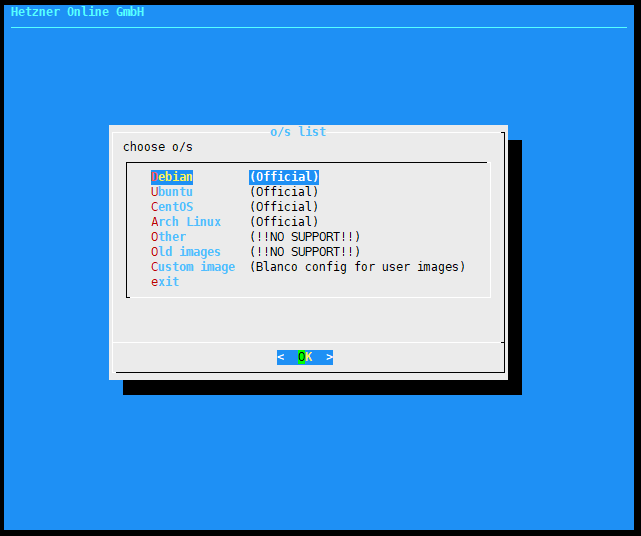The height and width of the screenshot is (536, 641).
Task: Click the Blanco config for user images text
Action: click(357, 267)
